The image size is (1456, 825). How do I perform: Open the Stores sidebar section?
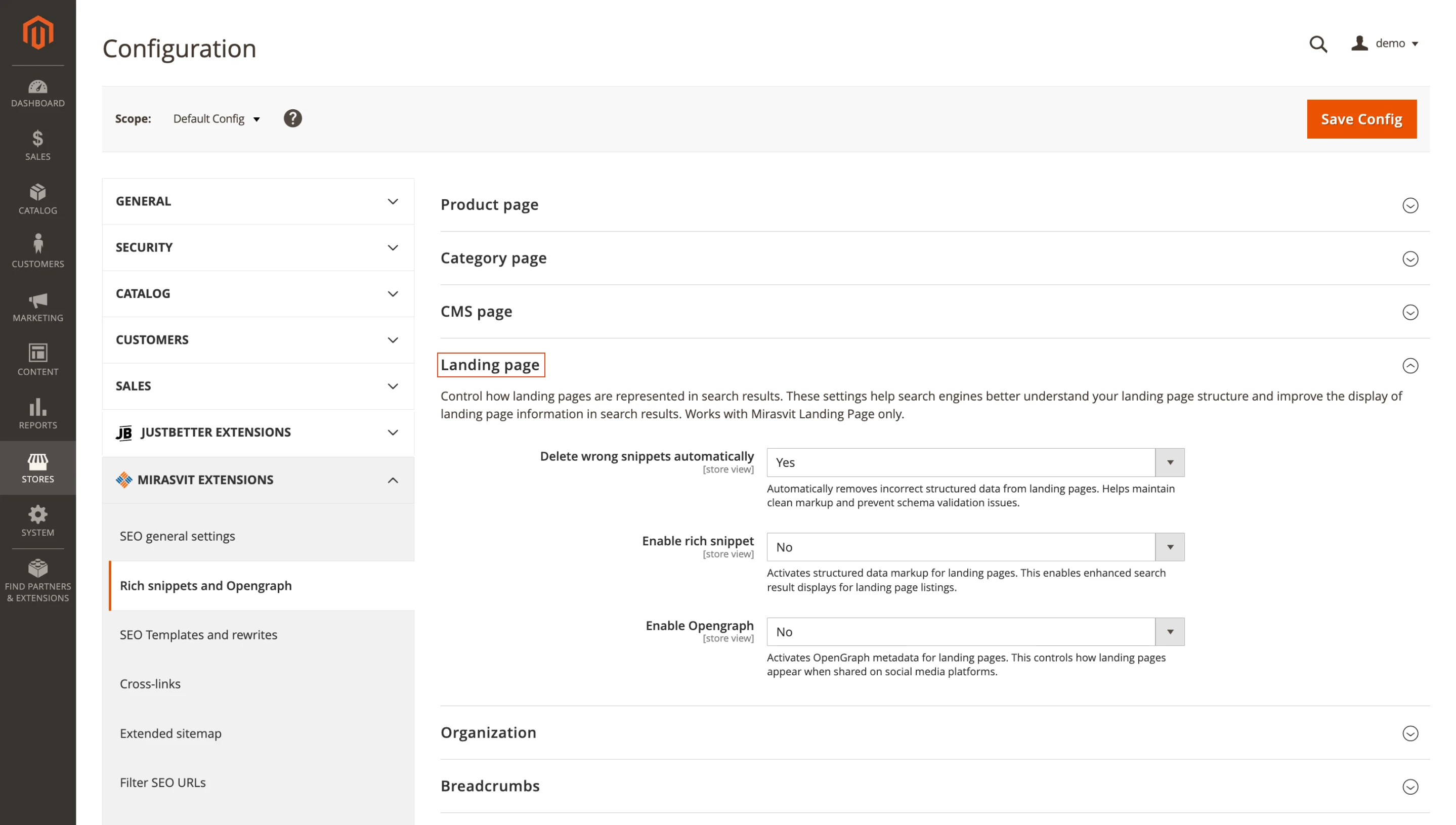tap(37, 467)
